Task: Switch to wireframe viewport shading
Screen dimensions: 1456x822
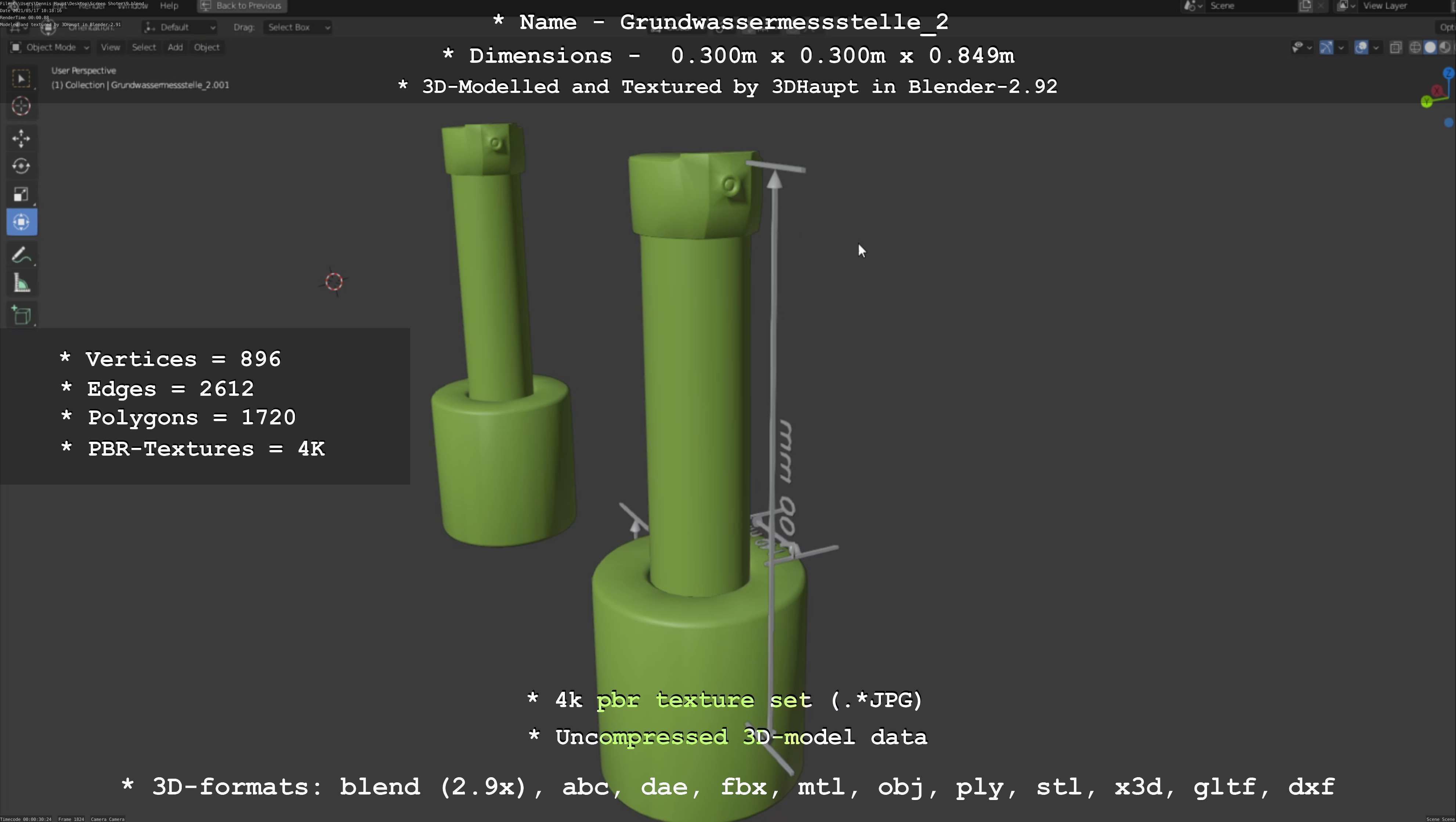Action: [x=1415, y=47]
